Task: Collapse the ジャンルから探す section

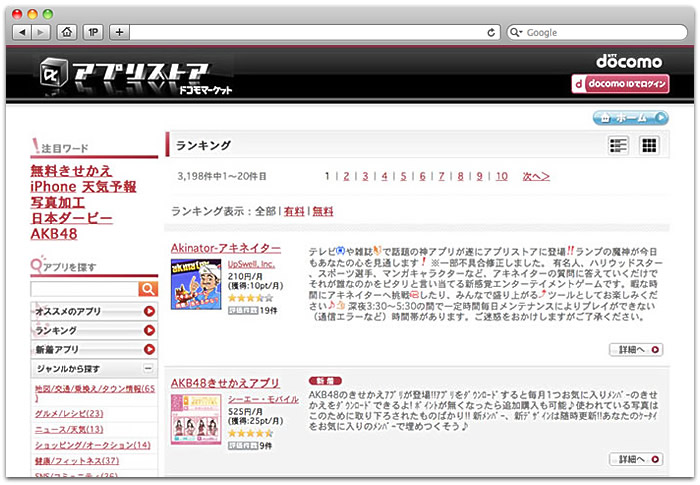Action: tap(149, 369)
